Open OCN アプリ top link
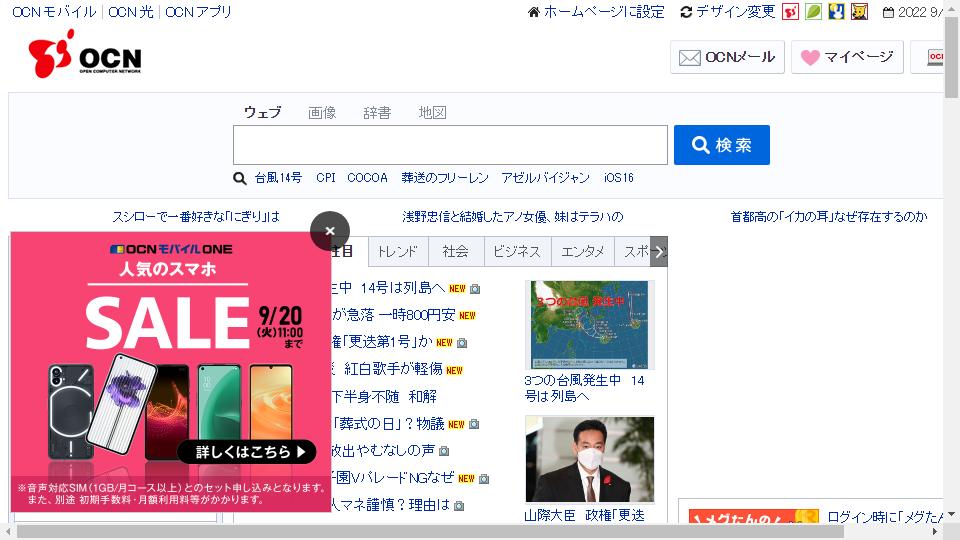 198,12
